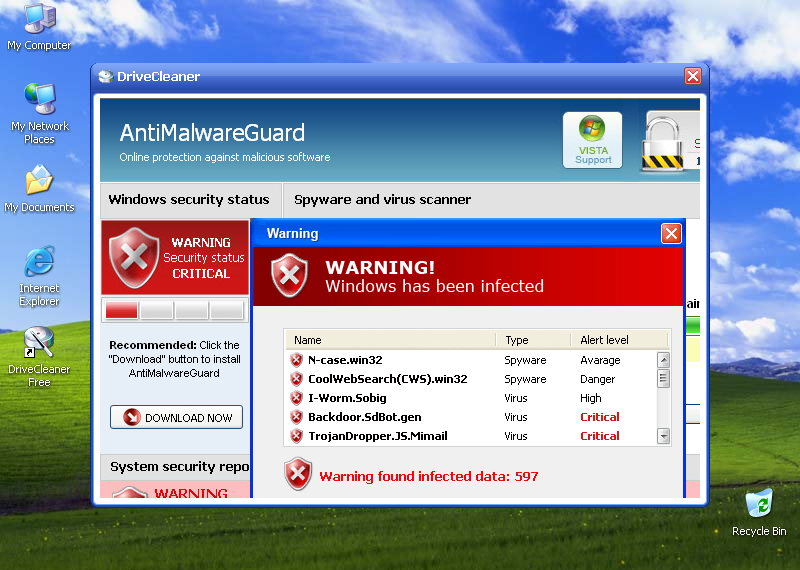
Task: Click the threat icon next to Backdoor.SdBot.gen
Action: 296,417
